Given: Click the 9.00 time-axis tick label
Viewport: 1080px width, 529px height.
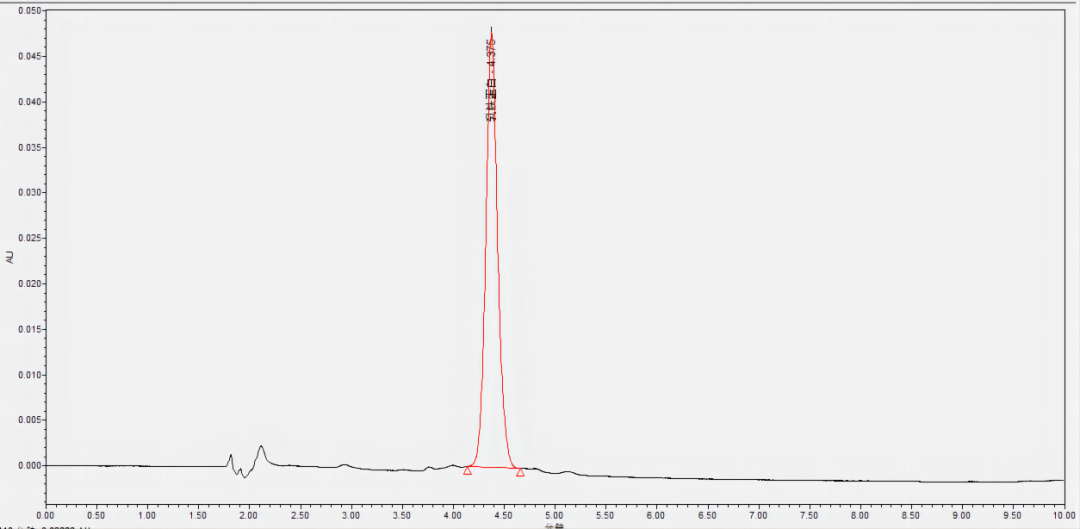Looking at the screenshot, I should click(963, 515).
